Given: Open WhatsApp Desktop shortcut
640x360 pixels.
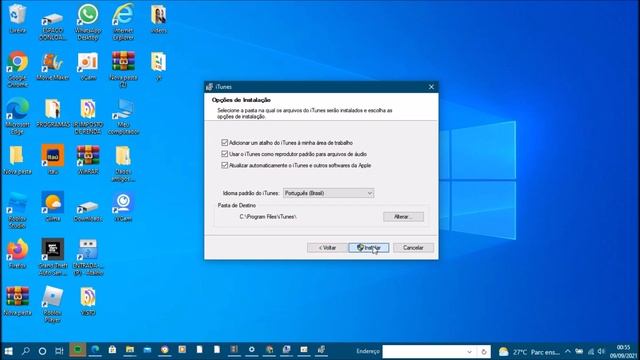Looking at the screenshot, I should pyautogui.click(x=88, y=22).
